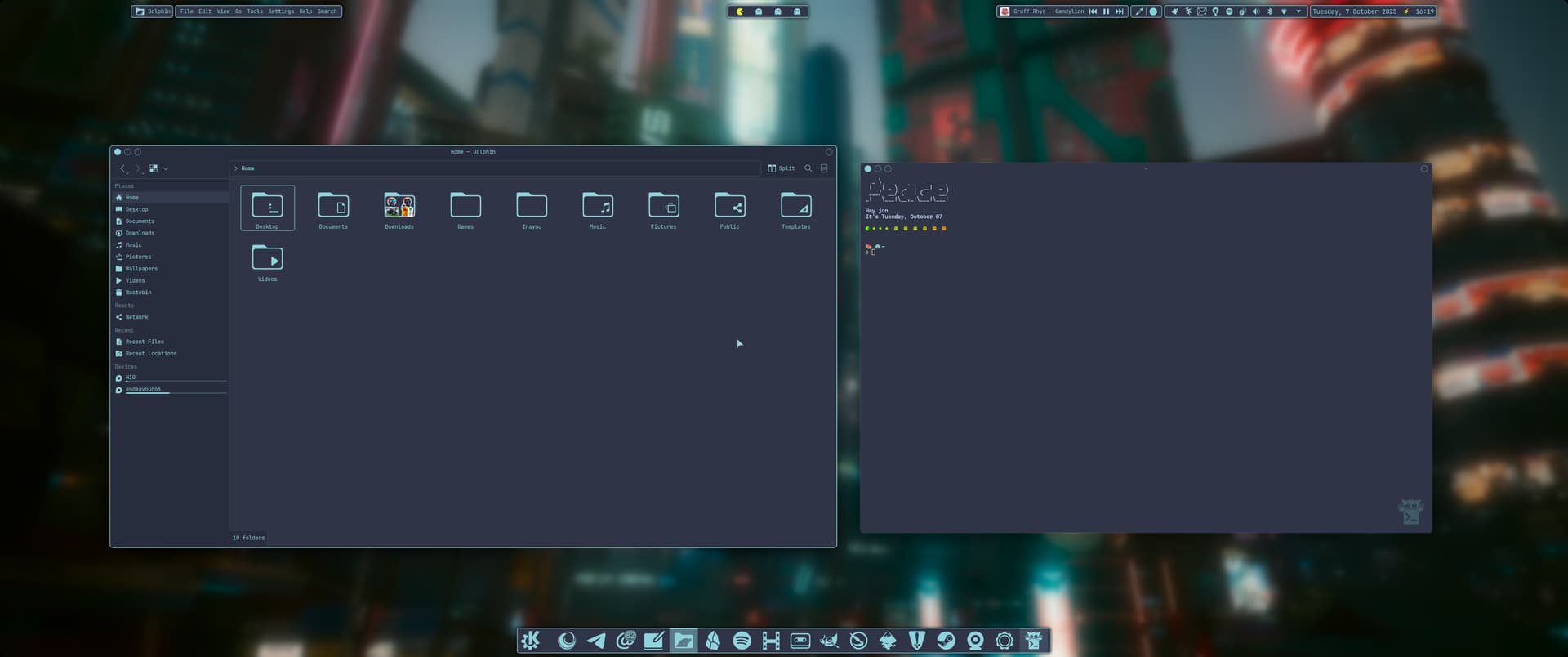This screenshot has width=1568, height=657.
Task: Click the Home breadcrumb chevron
Action: pos(236,168)
